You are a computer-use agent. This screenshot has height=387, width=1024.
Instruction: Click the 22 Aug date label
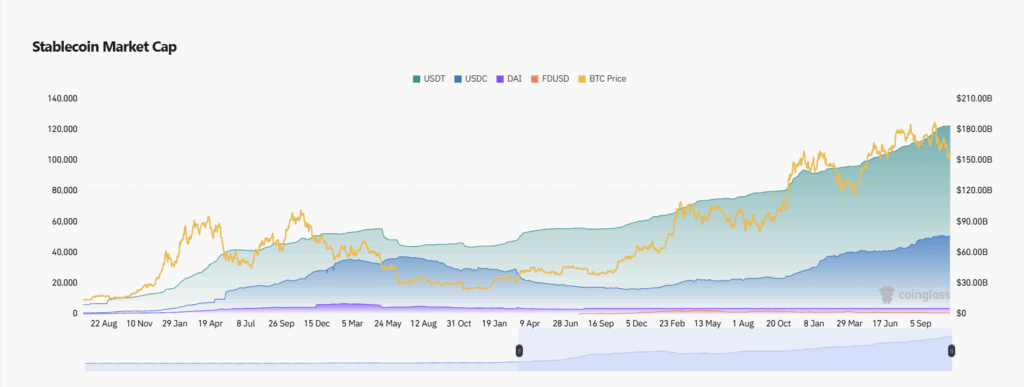click(x=104, y=324)
